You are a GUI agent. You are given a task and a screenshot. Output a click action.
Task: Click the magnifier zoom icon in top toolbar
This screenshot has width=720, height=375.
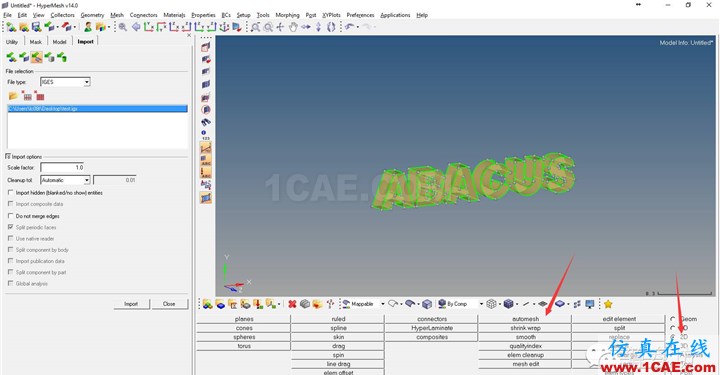[x=123, y=27]
